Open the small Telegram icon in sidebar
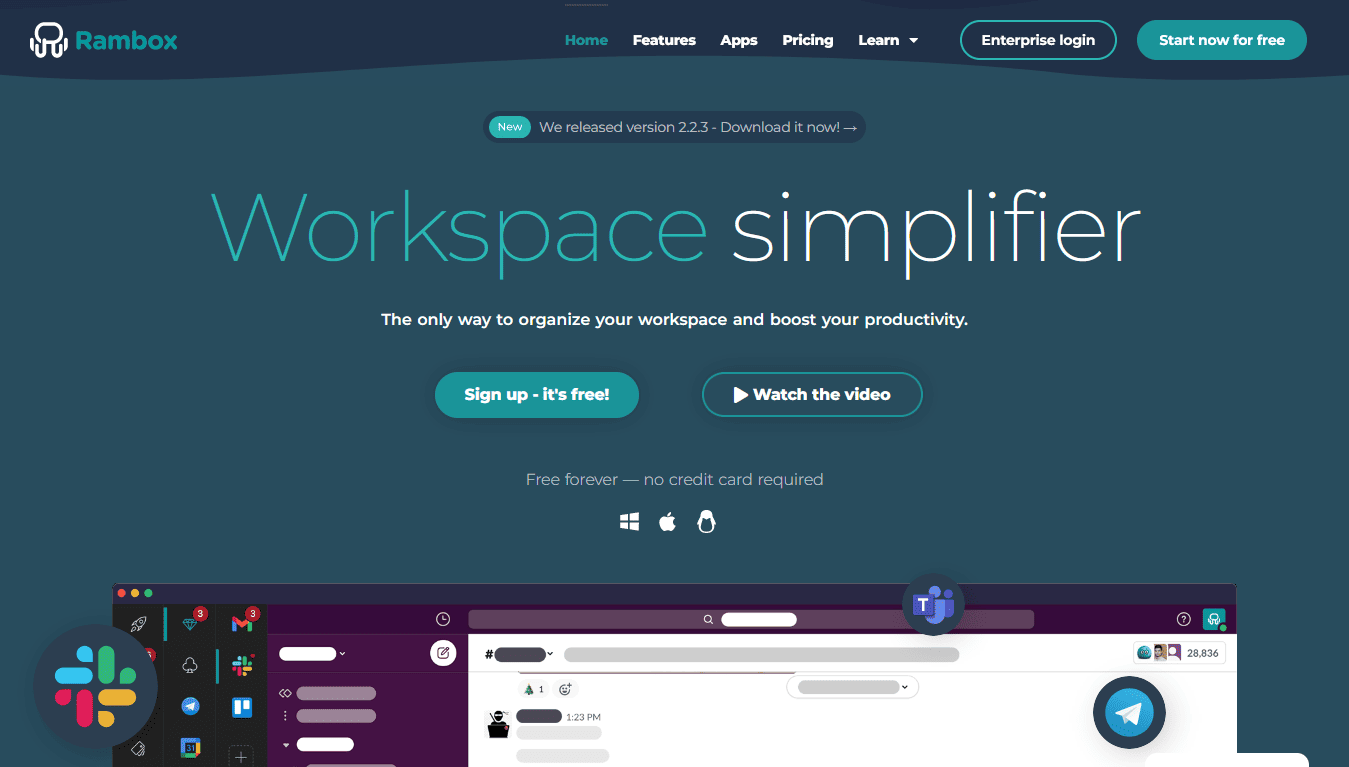 coord(190,706)
